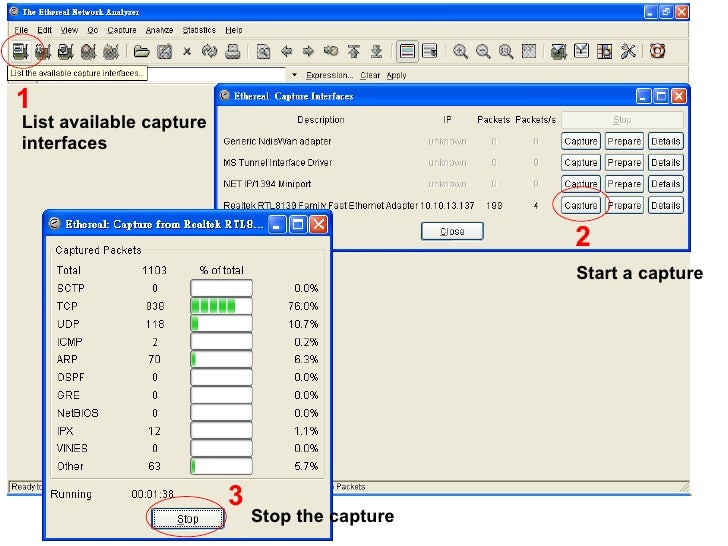Open the Display filters toolbar icon
This screenshot has width=728, height=546.
pyautogui.click(x=581, y=51)
